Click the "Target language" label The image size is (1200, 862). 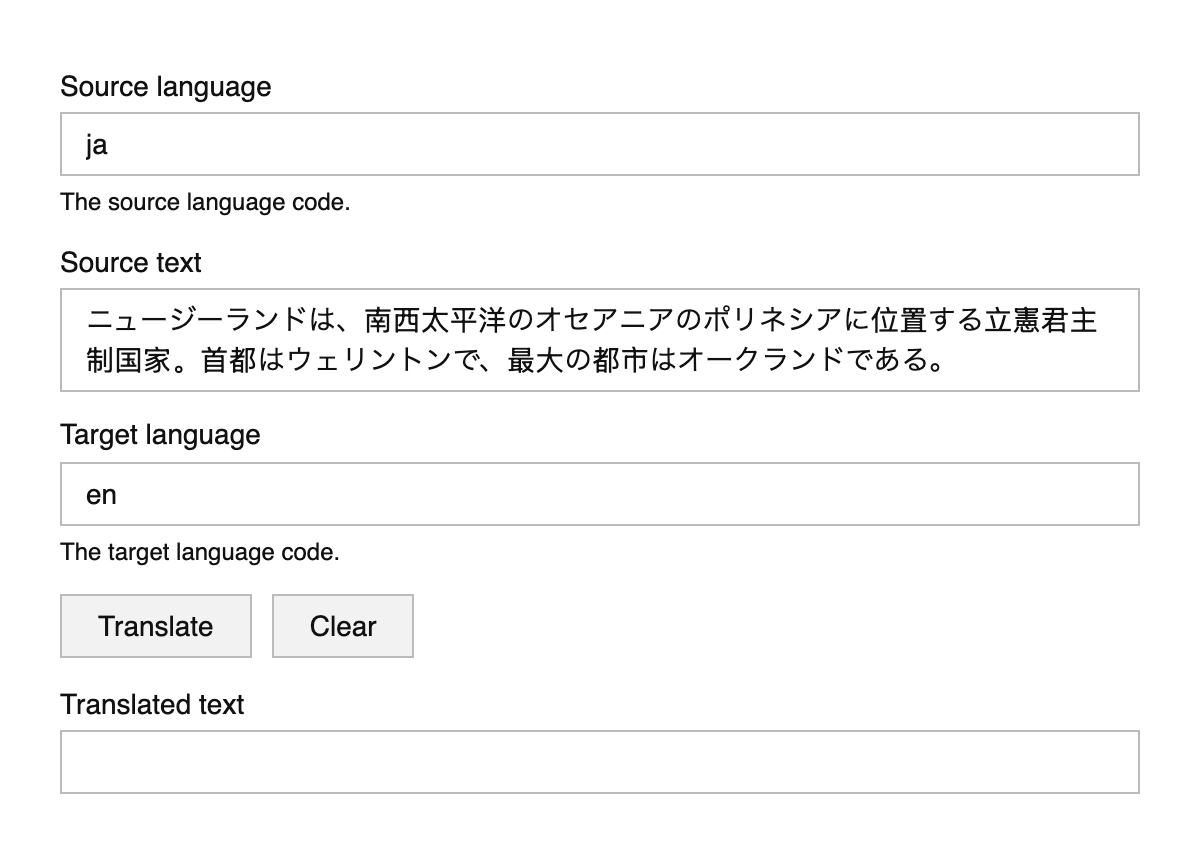(x=160, y=435)
